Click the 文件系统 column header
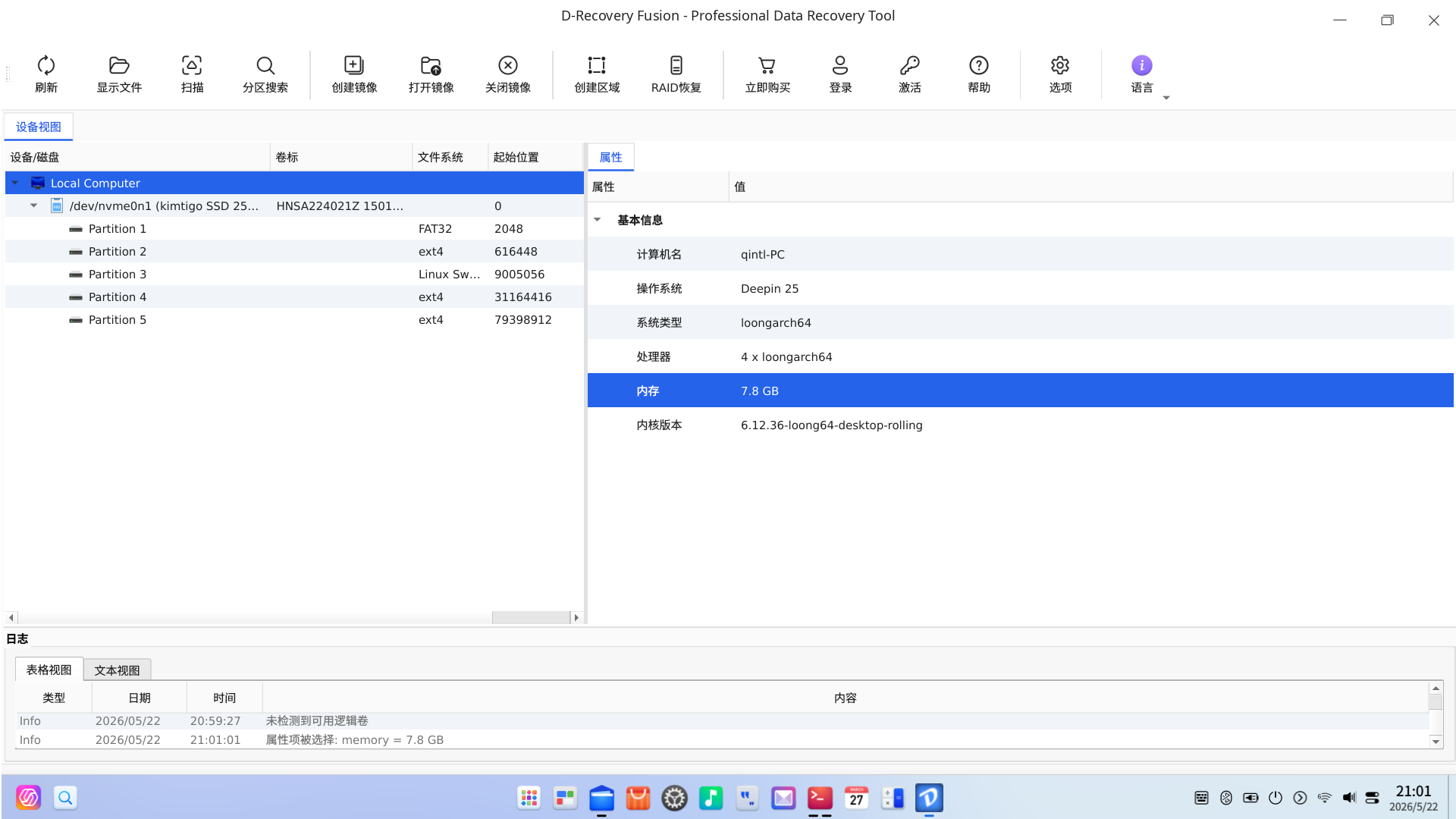The image size is (1456, 819). tap(450, 157)
